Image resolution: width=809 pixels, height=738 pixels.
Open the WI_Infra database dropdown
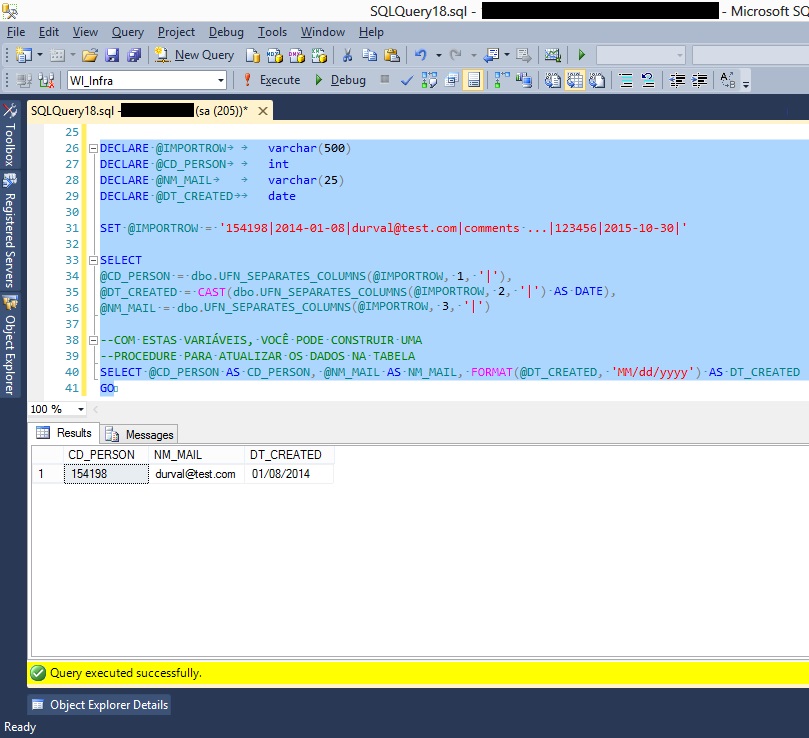pos(221,80)
